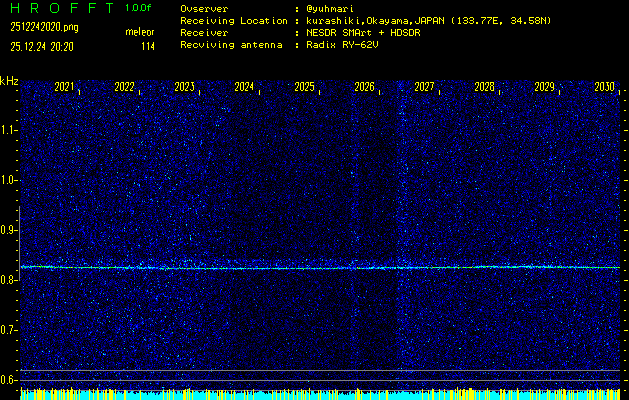
Task: Click the 0.6 frequency axis label
Action: (9, 380)
